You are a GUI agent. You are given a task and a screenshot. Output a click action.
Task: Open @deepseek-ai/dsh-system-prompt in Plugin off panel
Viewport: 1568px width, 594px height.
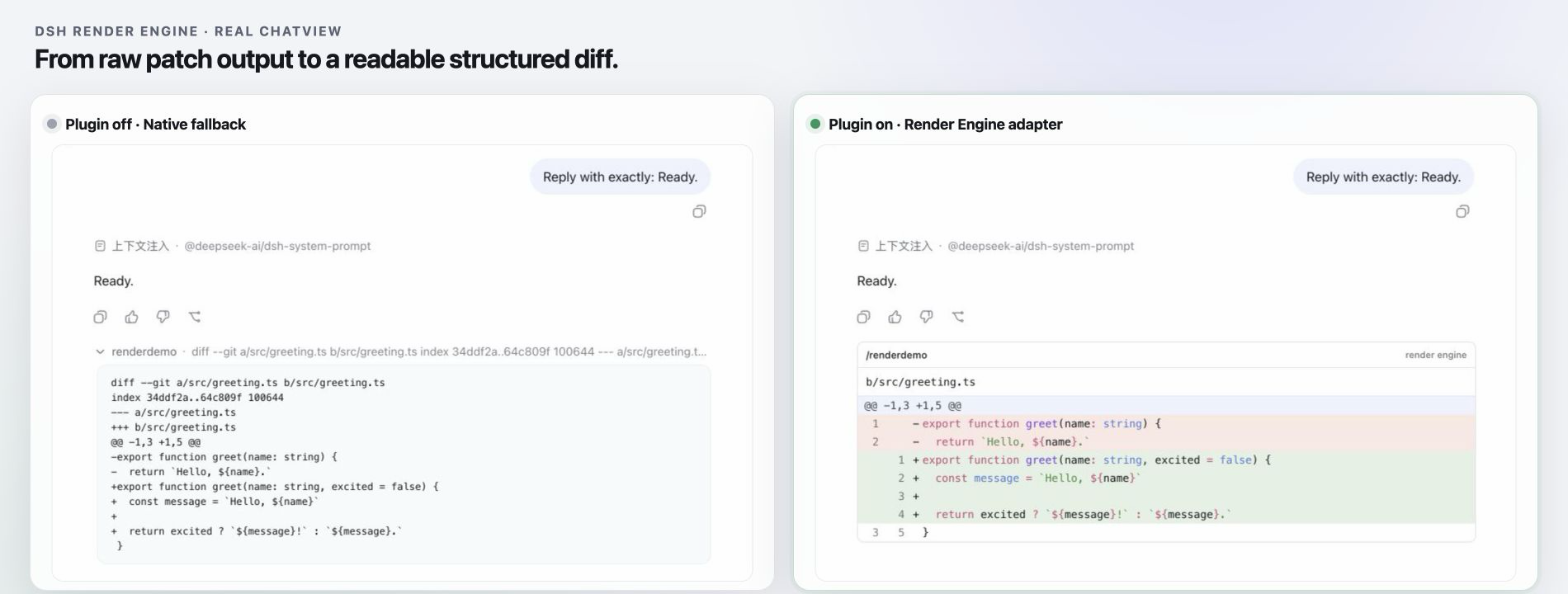click(x=277, y=246)
